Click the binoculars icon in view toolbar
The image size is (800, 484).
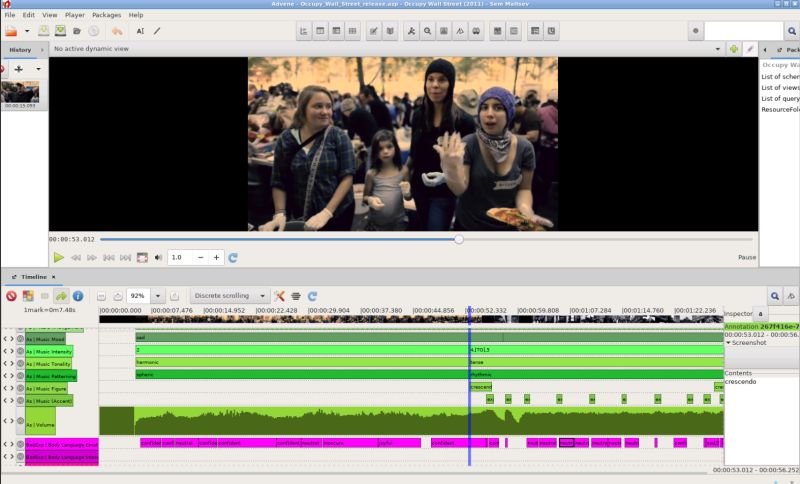(x=476, y=31)
